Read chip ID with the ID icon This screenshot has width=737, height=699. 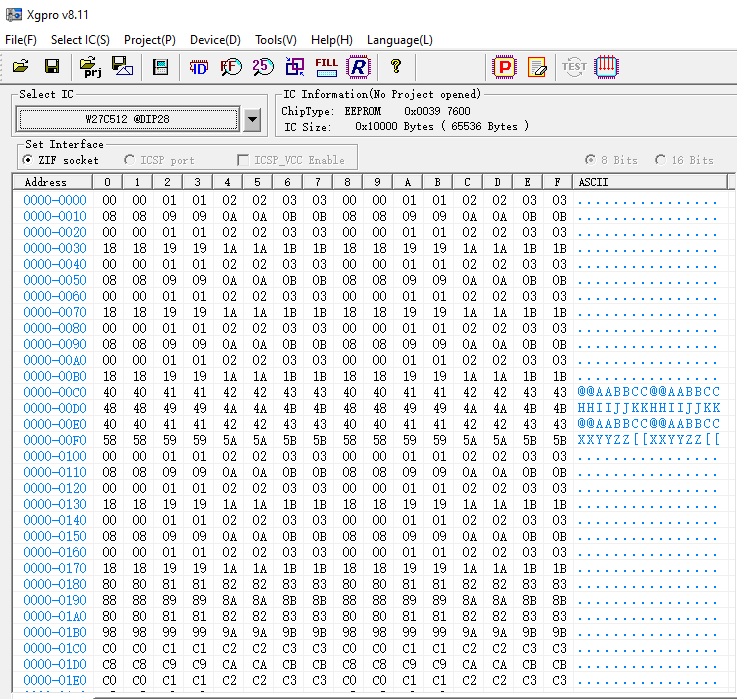tap(199, 67)
